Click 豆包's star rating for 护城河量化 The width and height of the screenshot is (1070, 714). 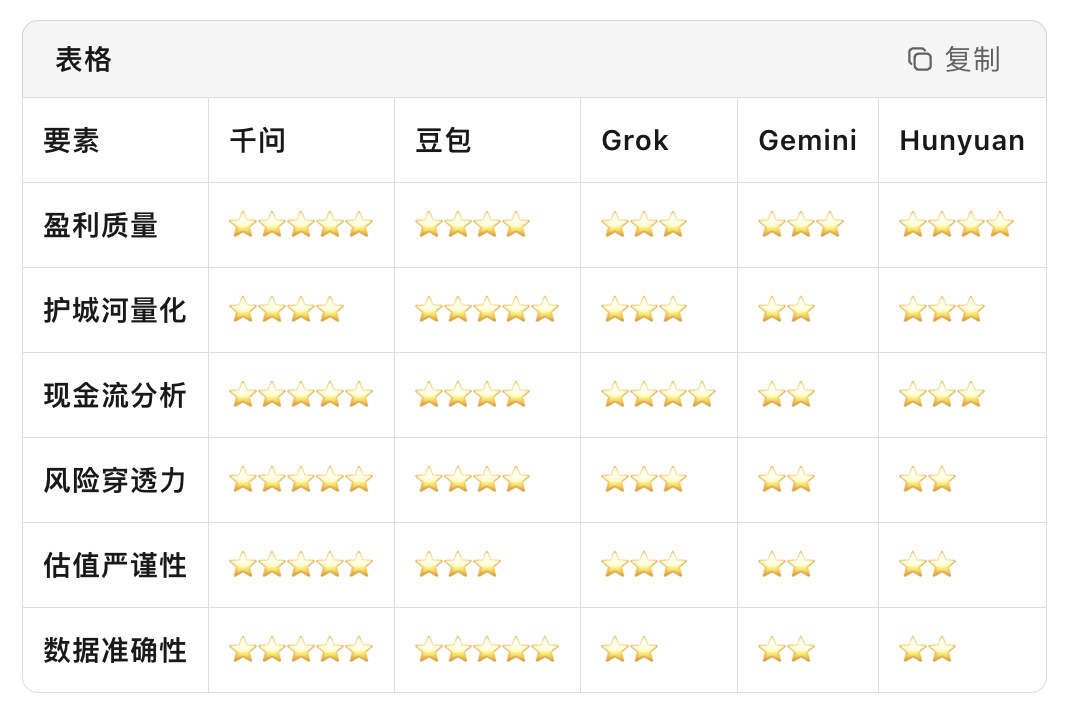tap(487, 310)
